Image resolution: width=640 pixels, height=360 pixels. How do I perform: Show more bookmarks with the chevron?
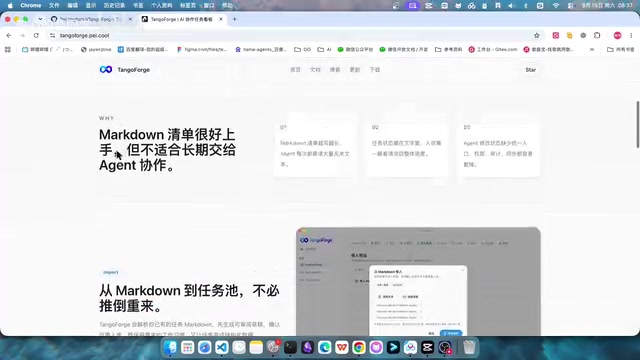coord(592,49)
